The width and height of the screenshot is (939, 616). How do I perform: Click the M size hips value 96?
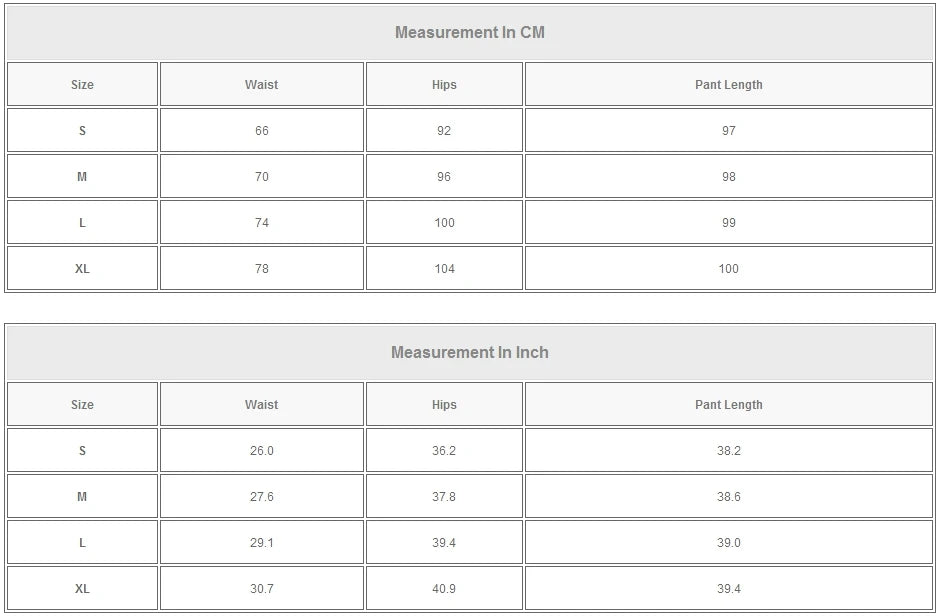444,177
